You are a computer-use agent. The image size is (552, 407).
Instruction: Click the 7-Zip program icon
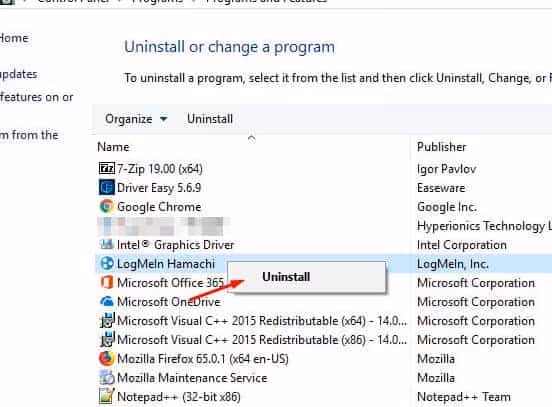point(106,168)
